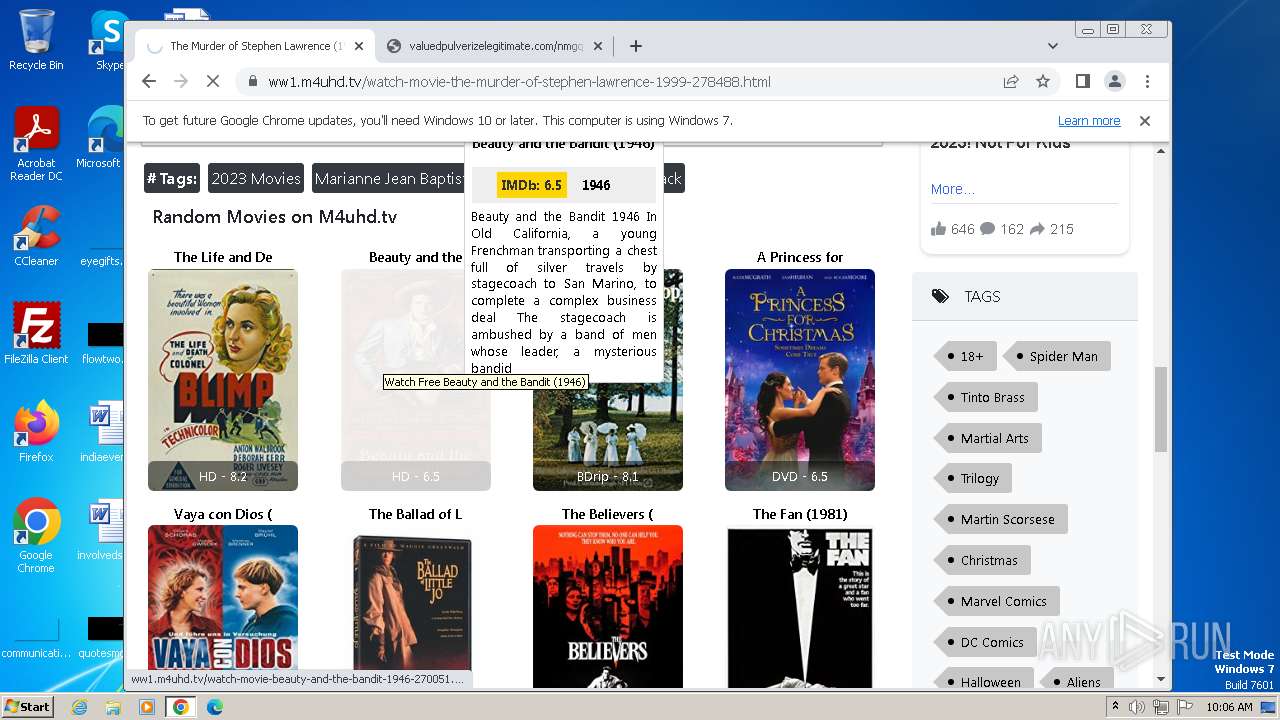The height and width of the screenshot is (720, 1280).
Task: Click the More... link in sidebar
Action: tap(952, 189)
